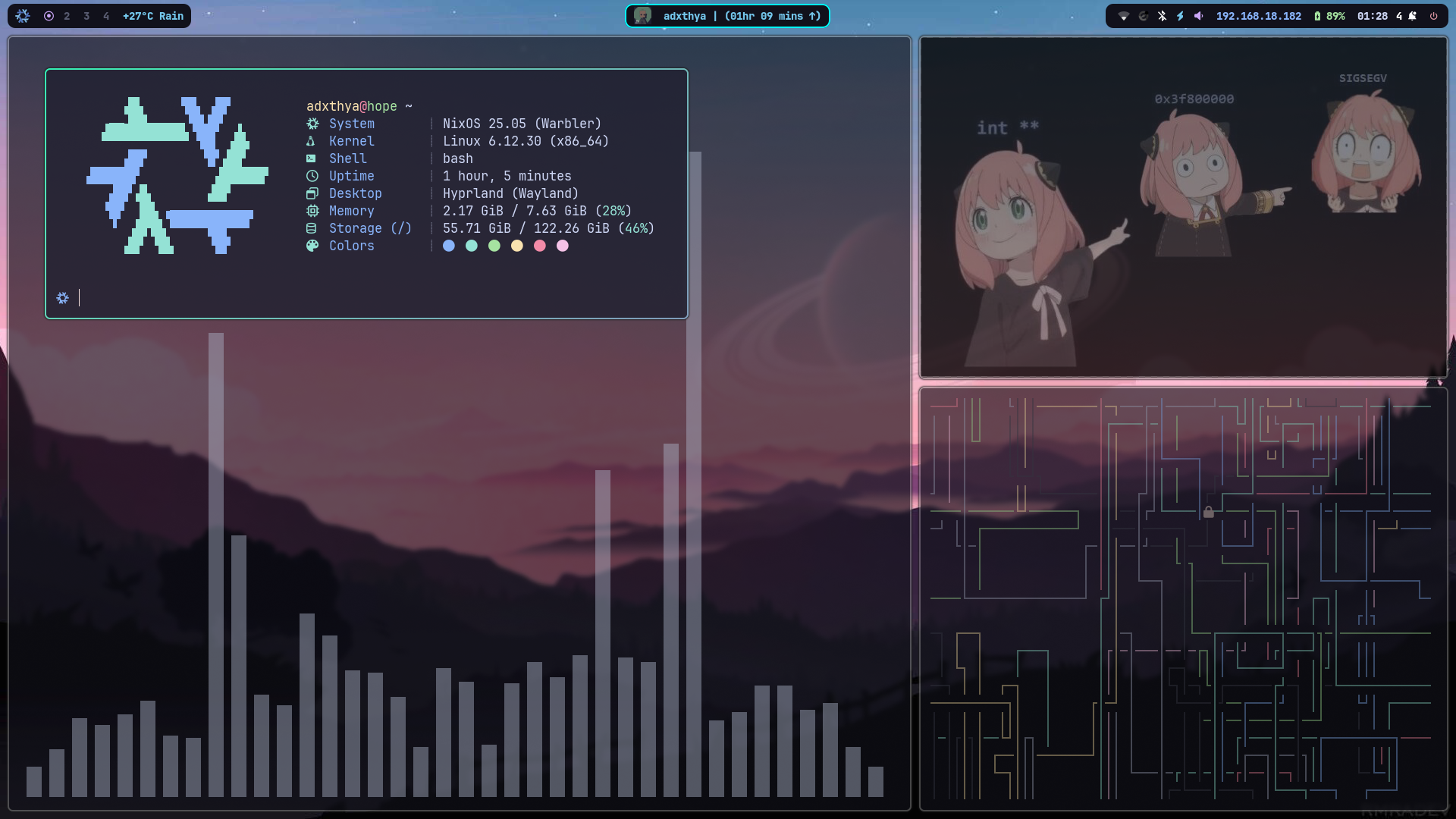
Task: Click '1 hour, 5 minutes' uptime value
Action: pyautogui.click(x=507, y=176)
